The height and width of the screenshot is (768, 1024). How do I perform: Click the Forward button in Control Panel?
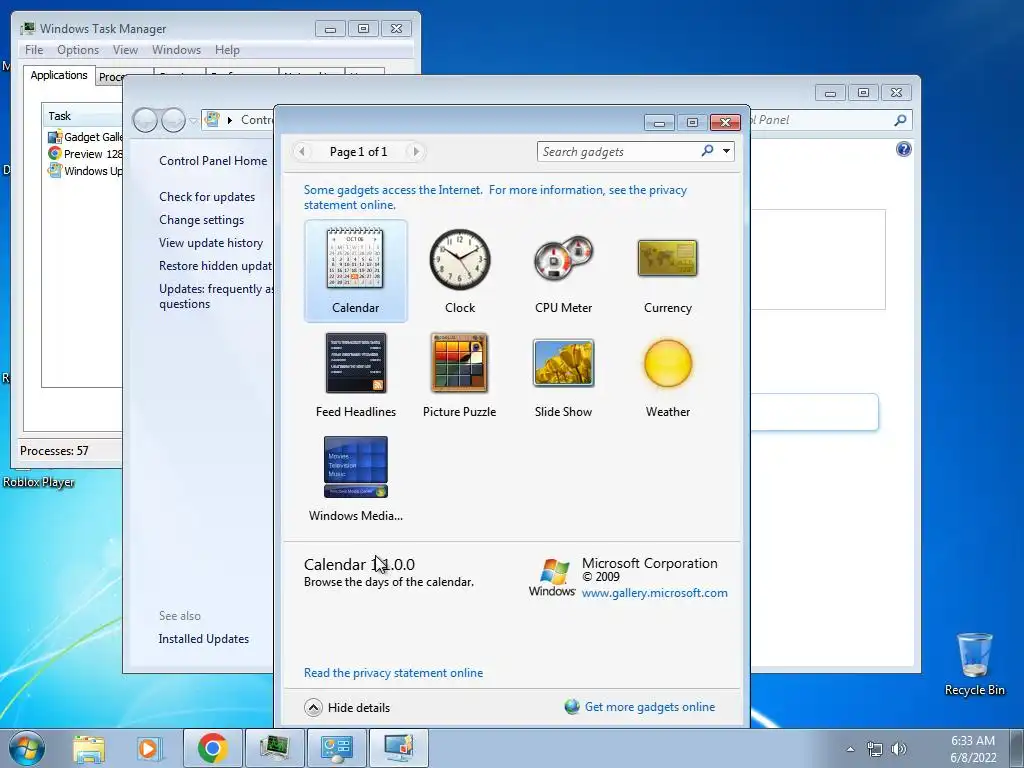pyautogui.click(x=173, y=120)
